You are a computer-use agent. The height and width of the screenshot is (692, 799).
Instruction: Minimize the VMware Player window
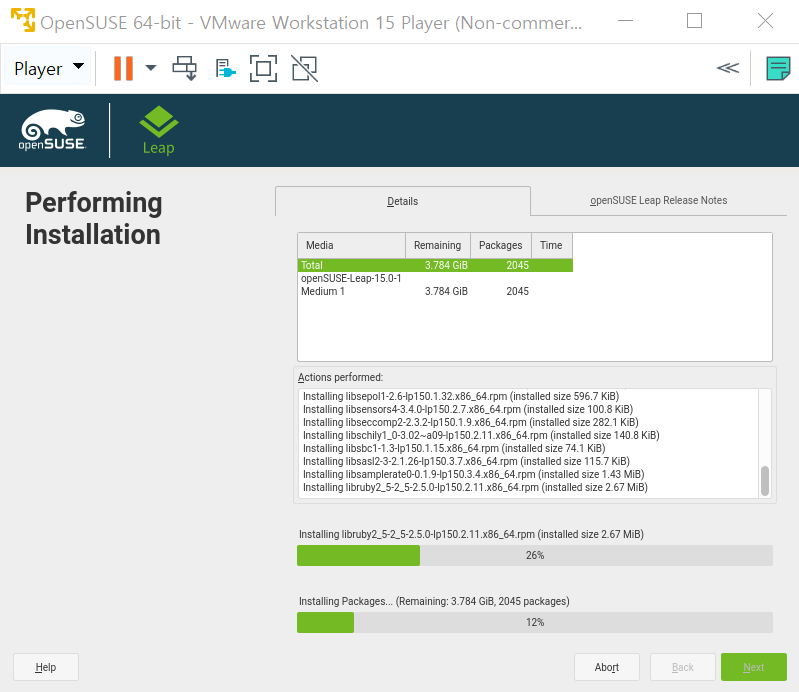[x=625, y=21]
